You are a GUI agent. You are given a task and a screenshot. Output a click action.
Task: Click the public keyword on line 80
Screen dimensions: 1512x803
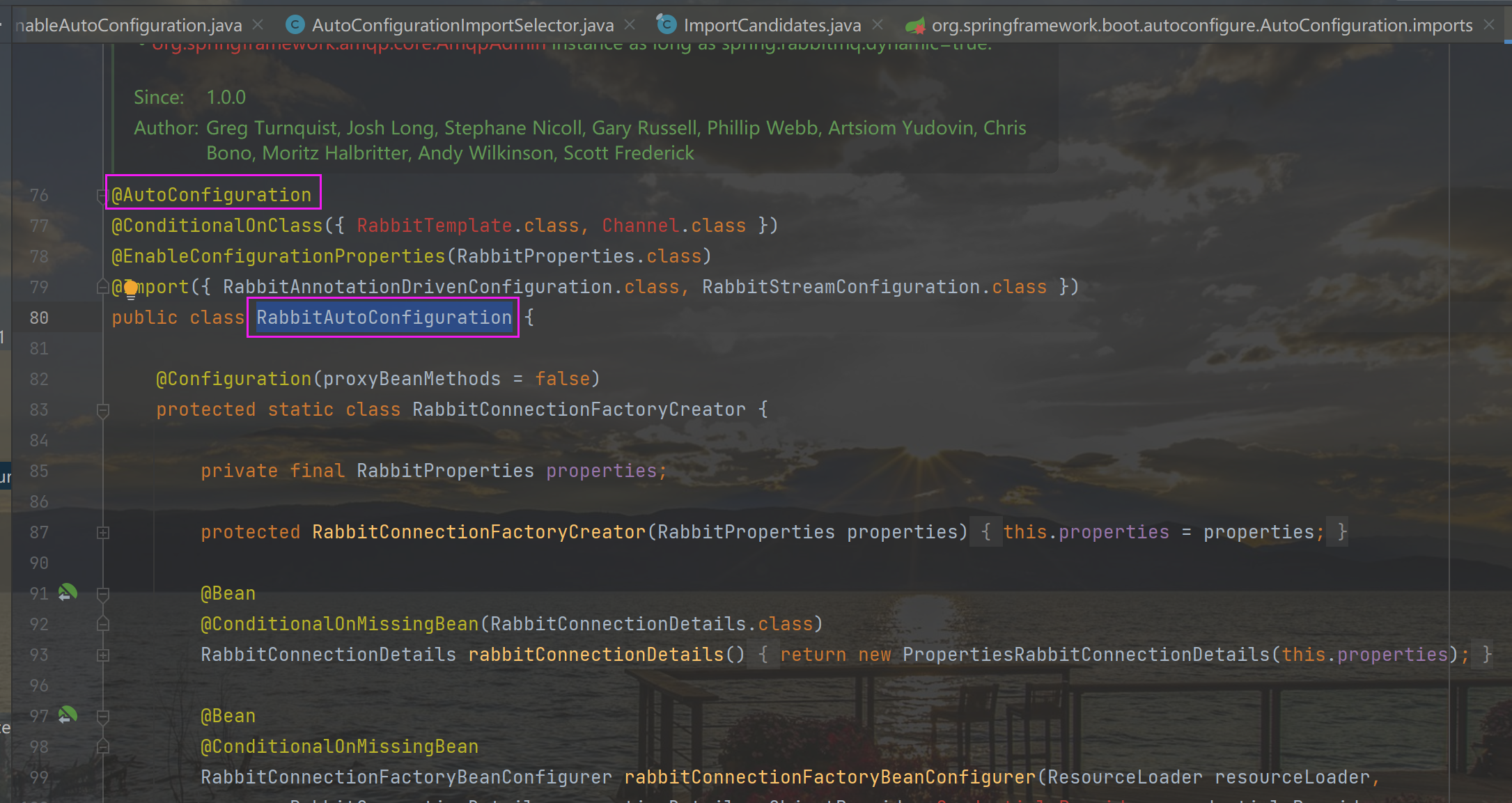(x=145, y=318)
